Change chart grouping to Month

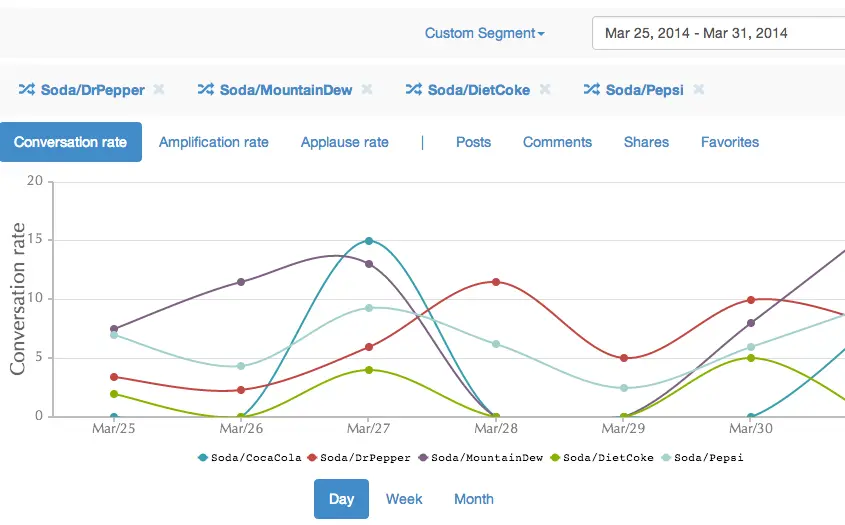(x=473, y=499)
